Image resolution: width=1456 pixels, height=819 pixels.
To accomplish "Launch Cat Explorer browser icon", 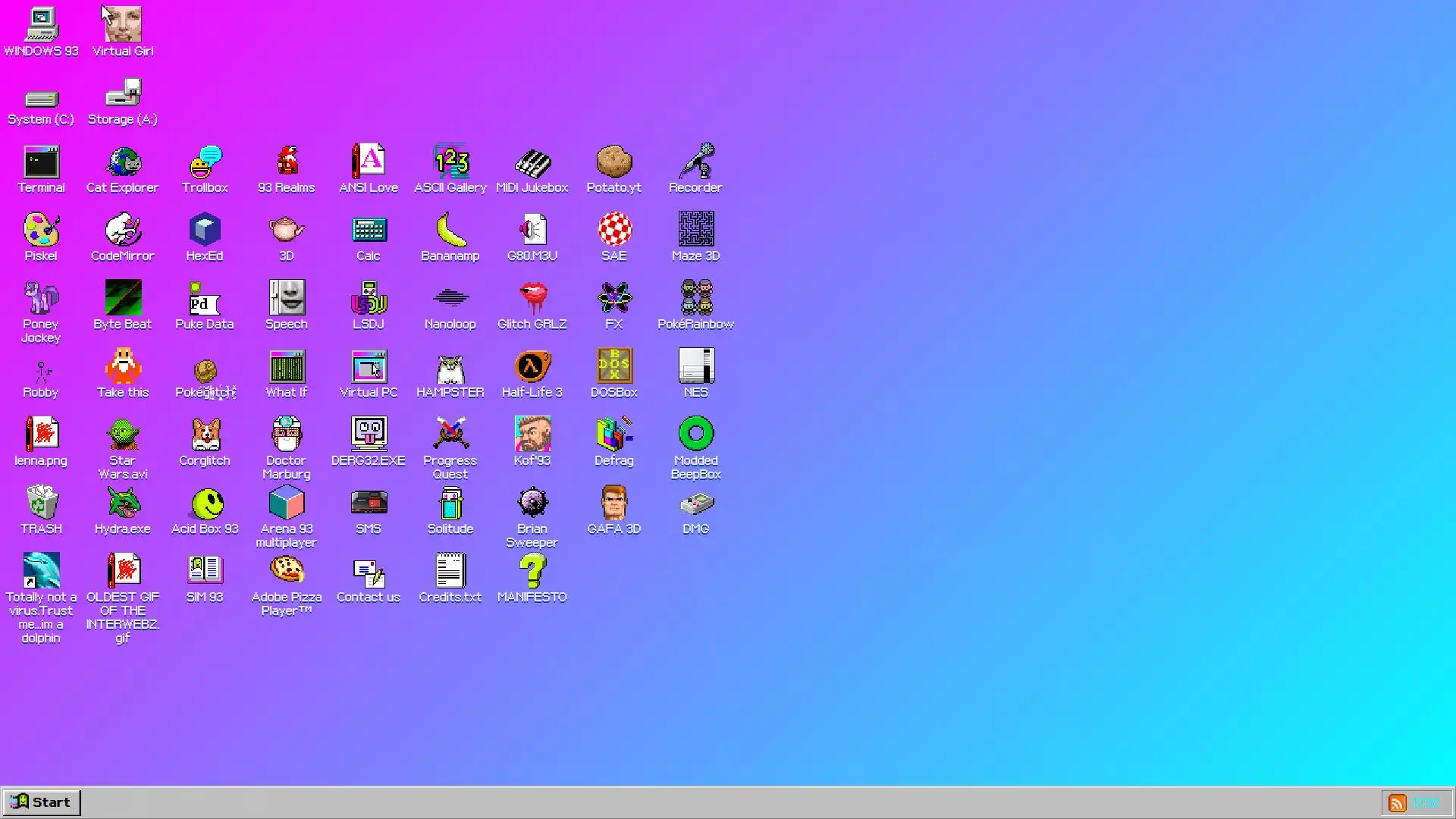I will pyautogui.click(x=123, y=162).
